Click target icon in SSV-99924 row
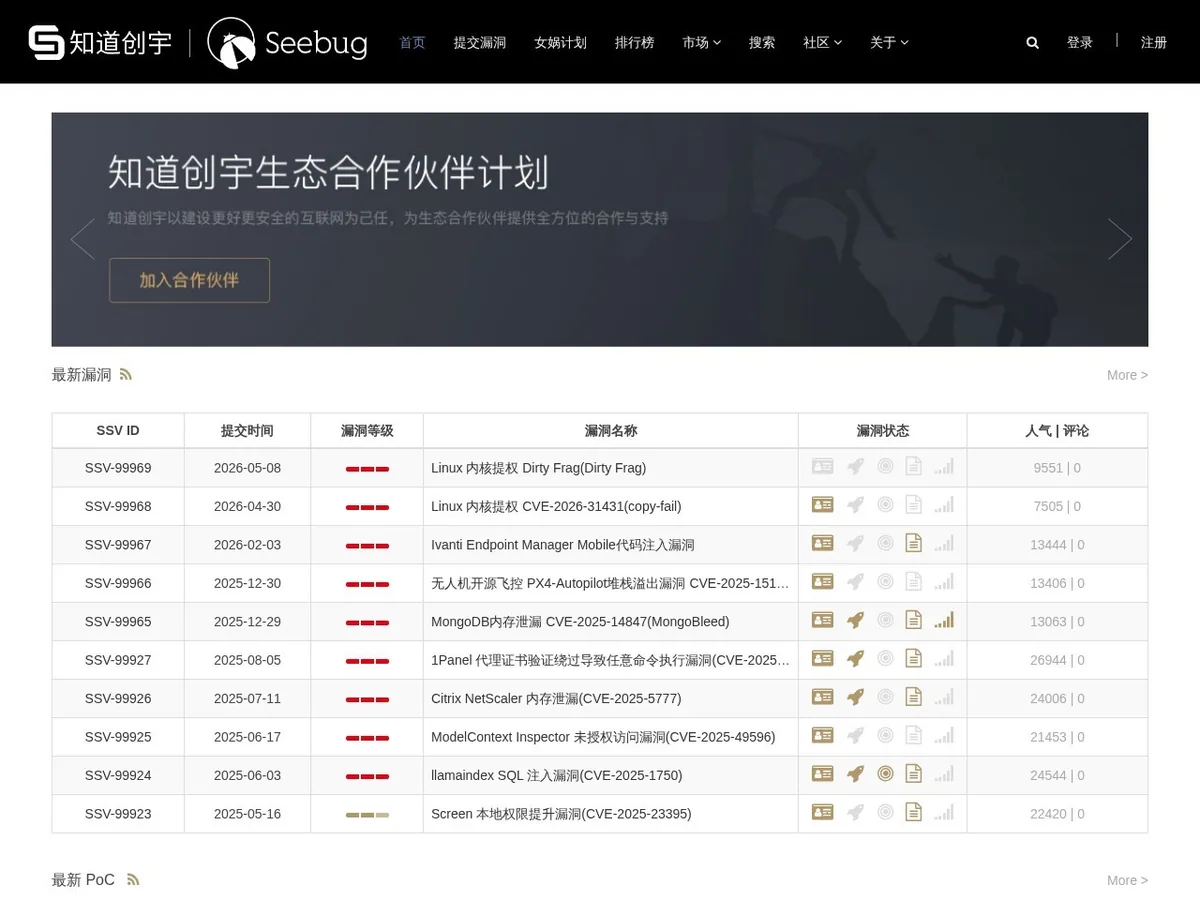Screen dimensions: 1200x900 point(885,774)
